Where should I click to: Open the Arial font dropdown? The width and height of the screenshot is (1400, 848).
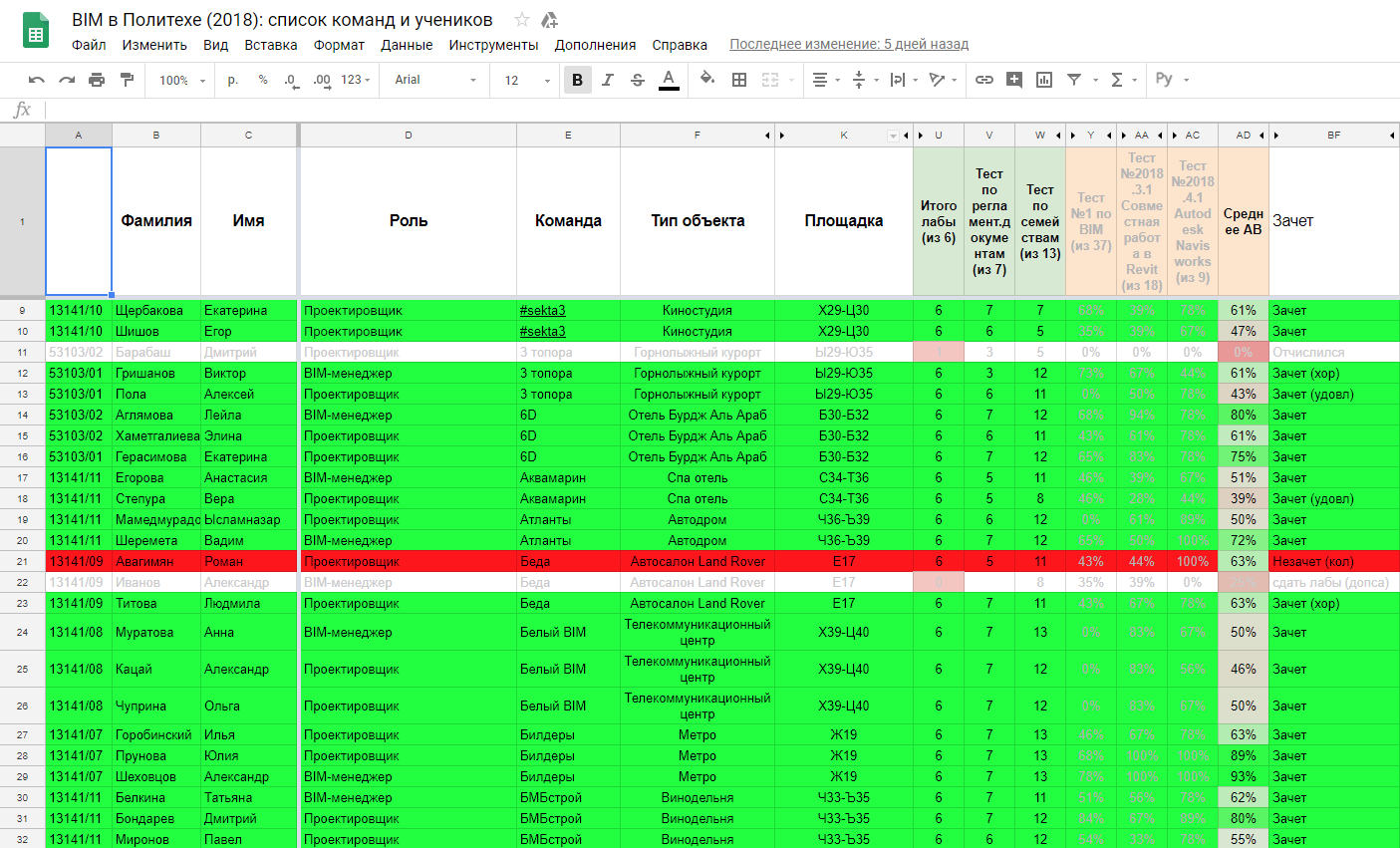(x=434, y=80)
